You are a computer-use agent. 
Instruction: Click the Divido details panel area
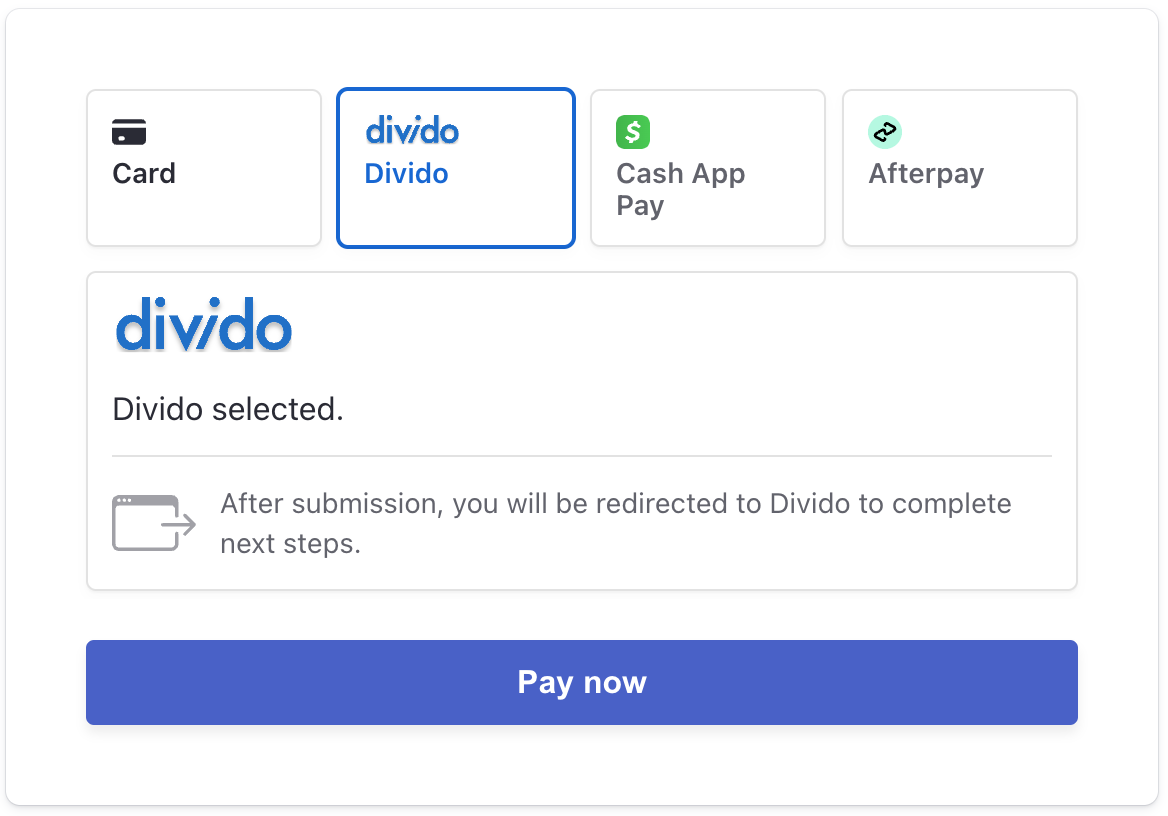(582, 430)
